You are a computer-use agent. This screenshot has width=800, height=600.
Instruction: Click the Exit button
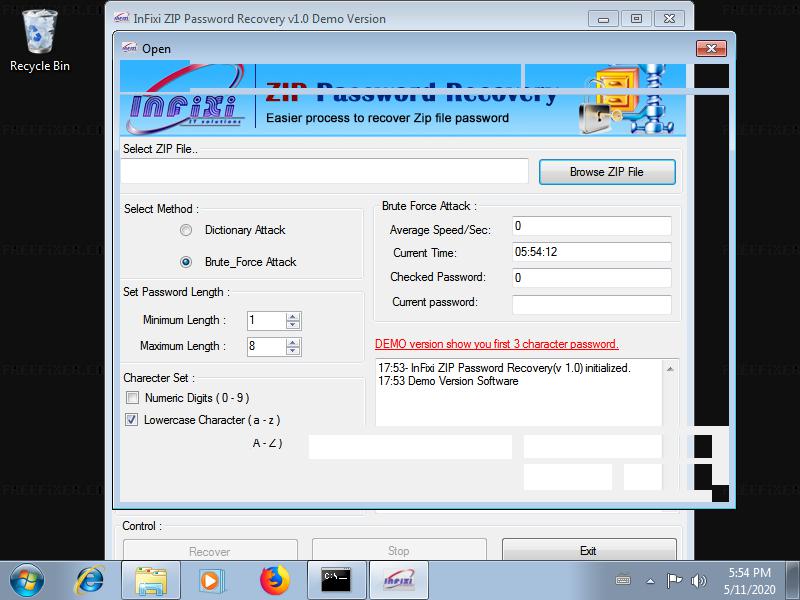pos(589,549)
